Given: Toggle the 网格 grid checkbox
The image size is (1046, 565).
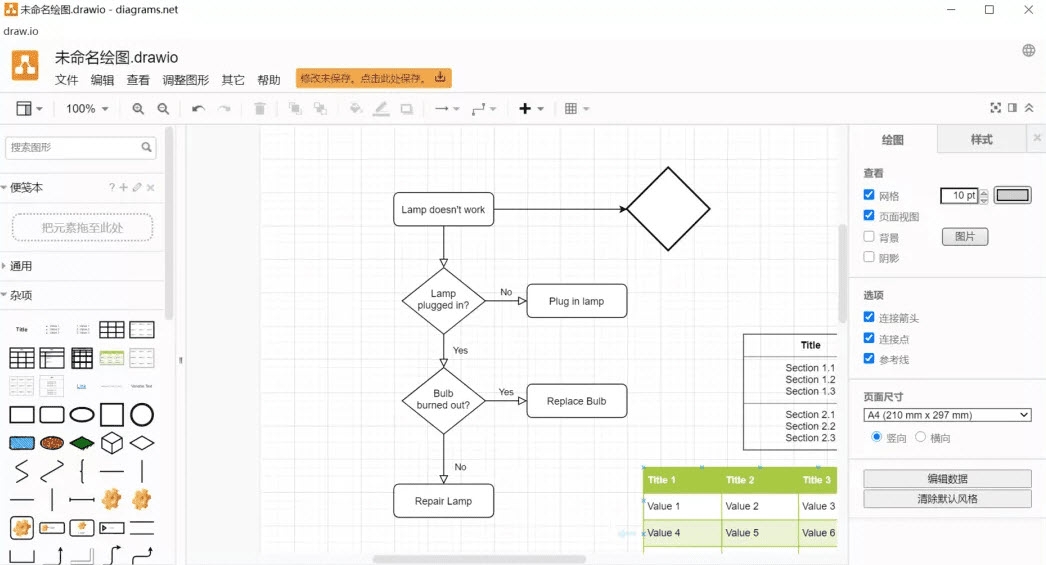Looking at the screenshot, I should pos(869,195).
